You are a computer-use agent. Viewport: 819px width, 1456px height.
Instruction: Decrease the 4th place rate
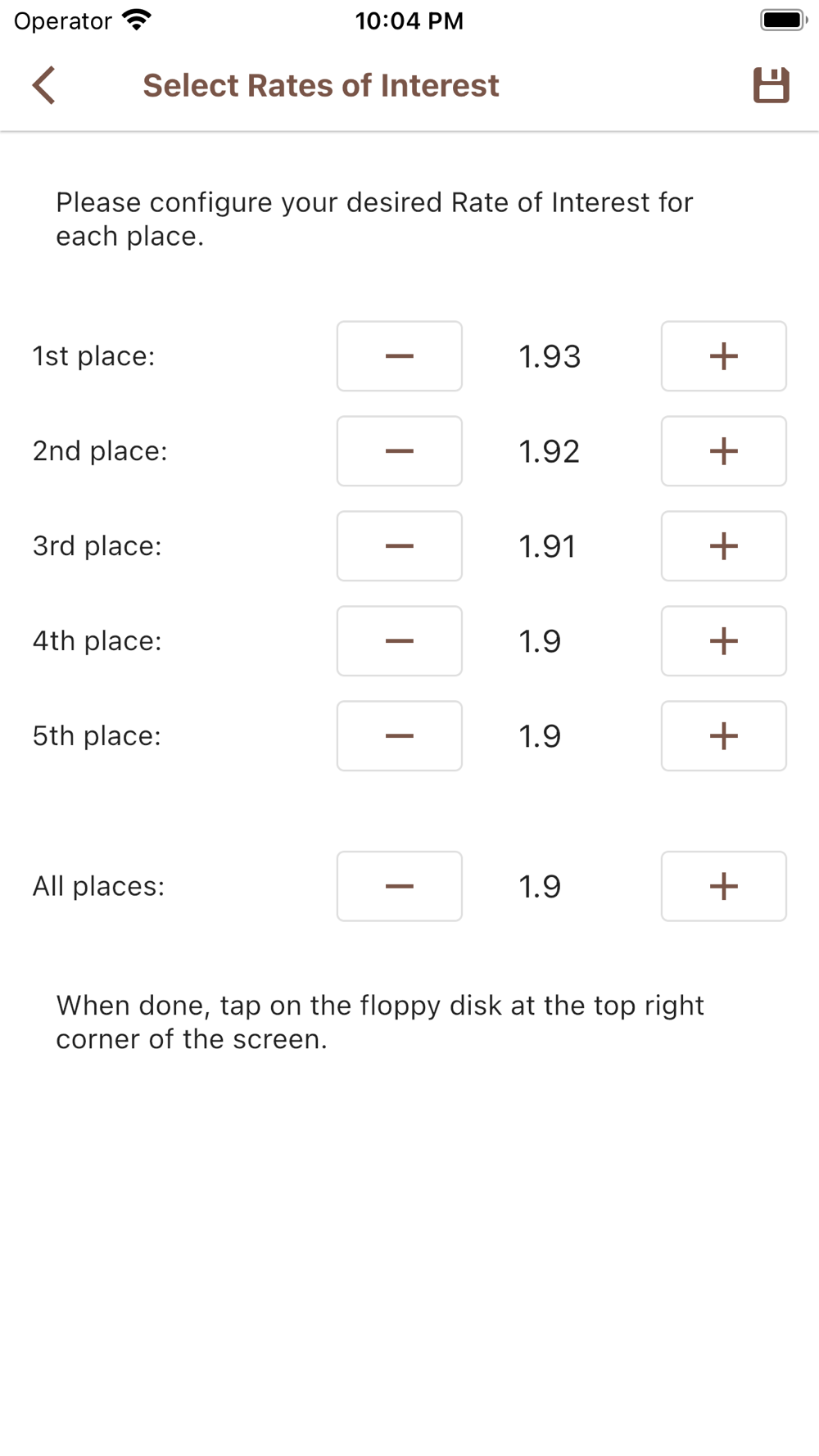(400, 641)
